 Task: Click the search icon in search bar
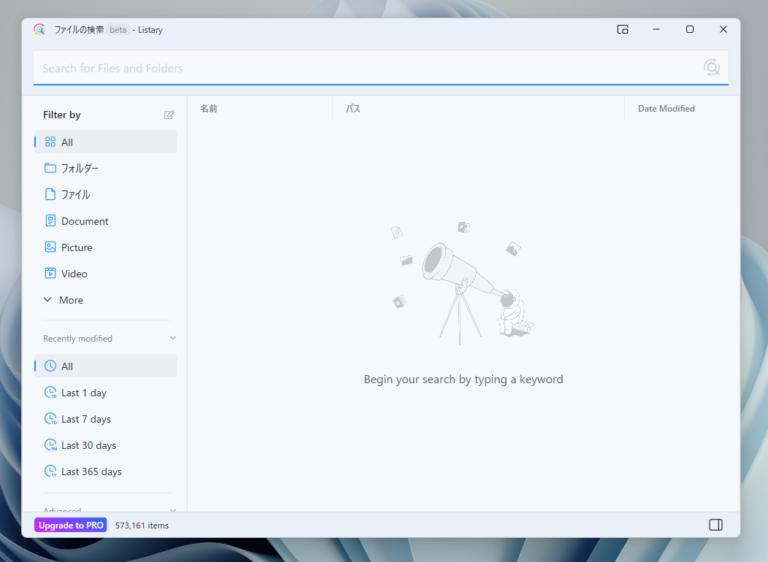711,68
